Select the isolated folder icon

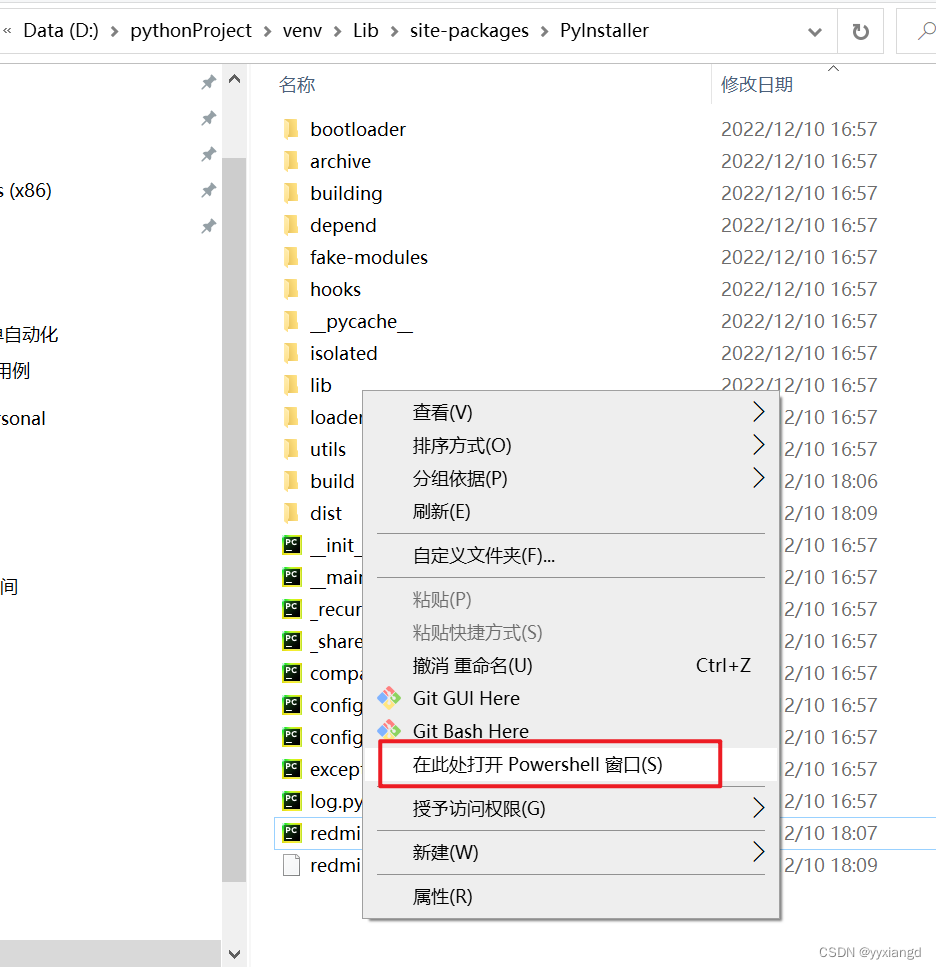point(291,353)
